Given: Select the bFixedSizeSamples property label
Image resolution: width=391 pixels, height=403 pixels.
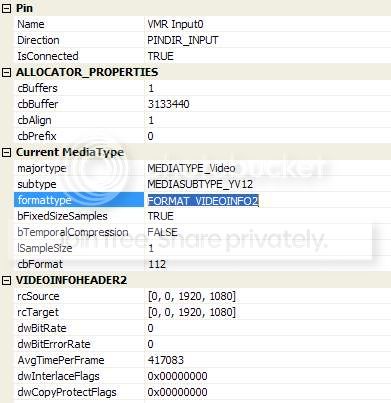Looking at the screenshot, I should [x=62, y=216].
